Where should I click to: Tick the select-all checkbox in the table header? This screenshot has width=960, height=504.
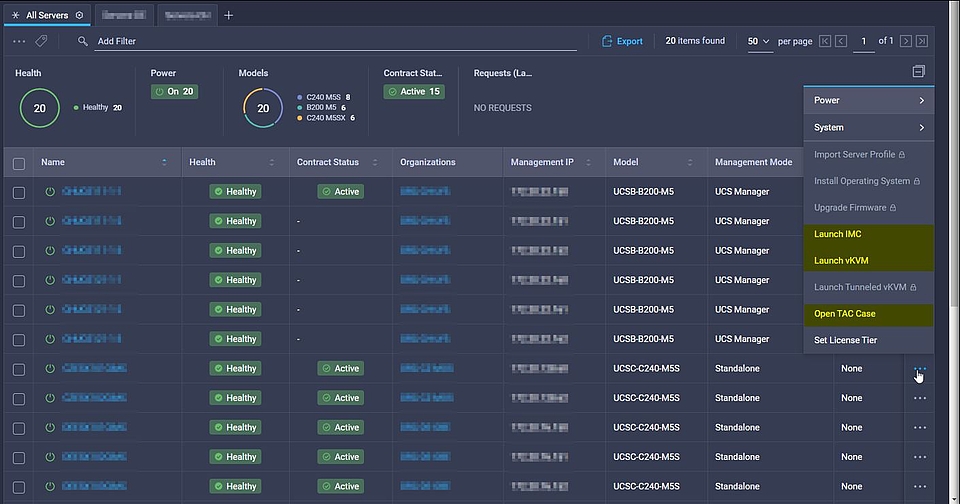pyautogui.click(x=19, y=163)
